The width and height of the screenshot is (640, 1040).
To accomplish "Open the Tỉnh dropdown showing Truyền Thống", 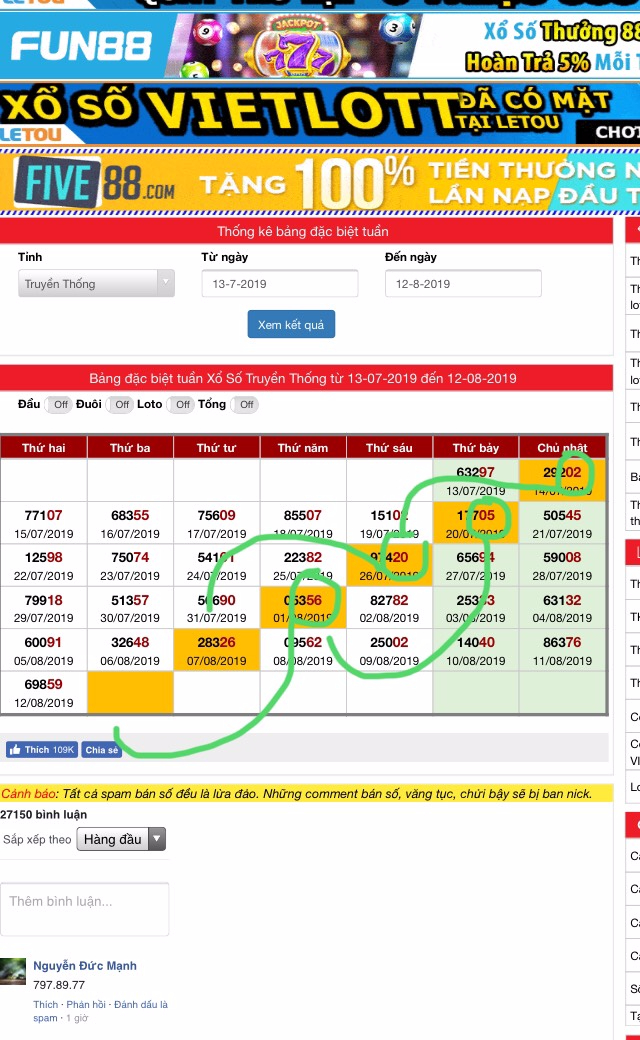I will [96, 283].
